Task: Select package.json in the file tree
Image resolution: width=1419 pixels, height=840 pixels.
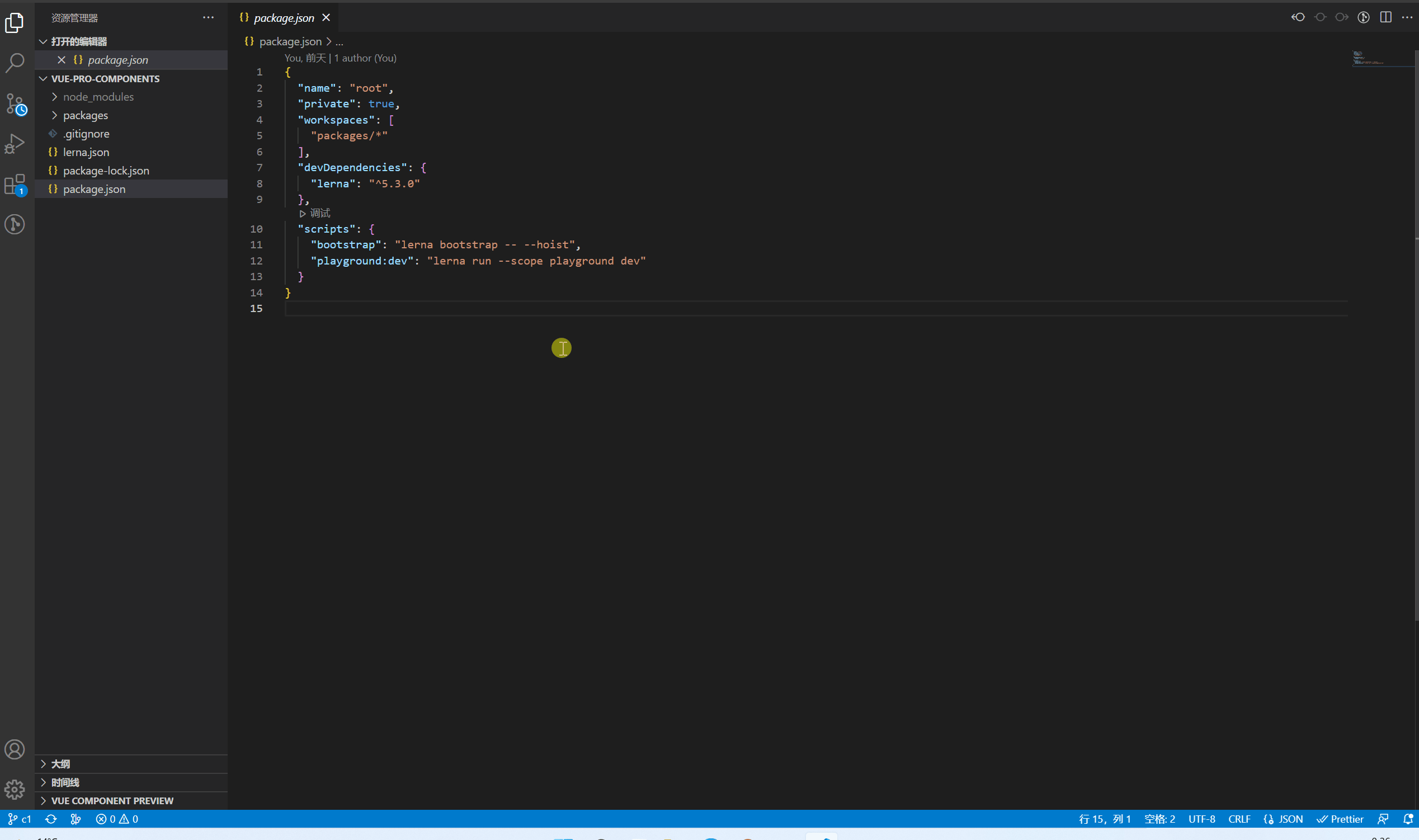Action: click(x=131, y=189)
